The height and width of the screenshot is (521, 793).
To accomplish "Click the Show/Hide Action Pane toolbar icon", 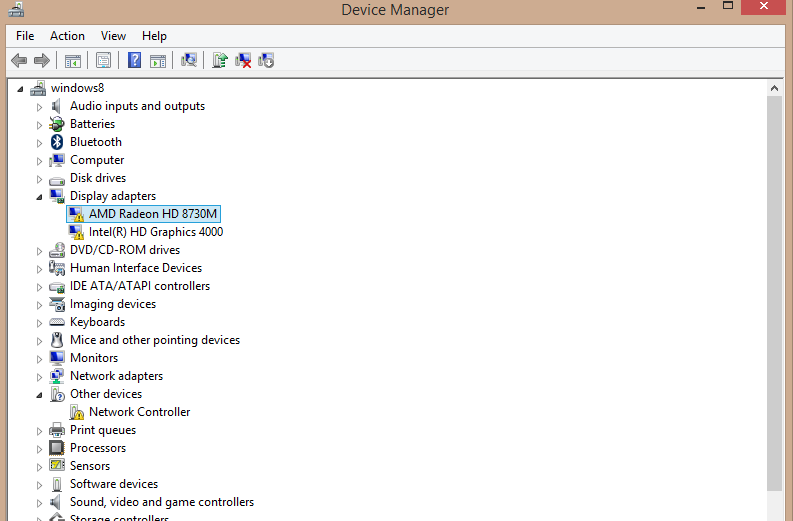I will 158,61.
